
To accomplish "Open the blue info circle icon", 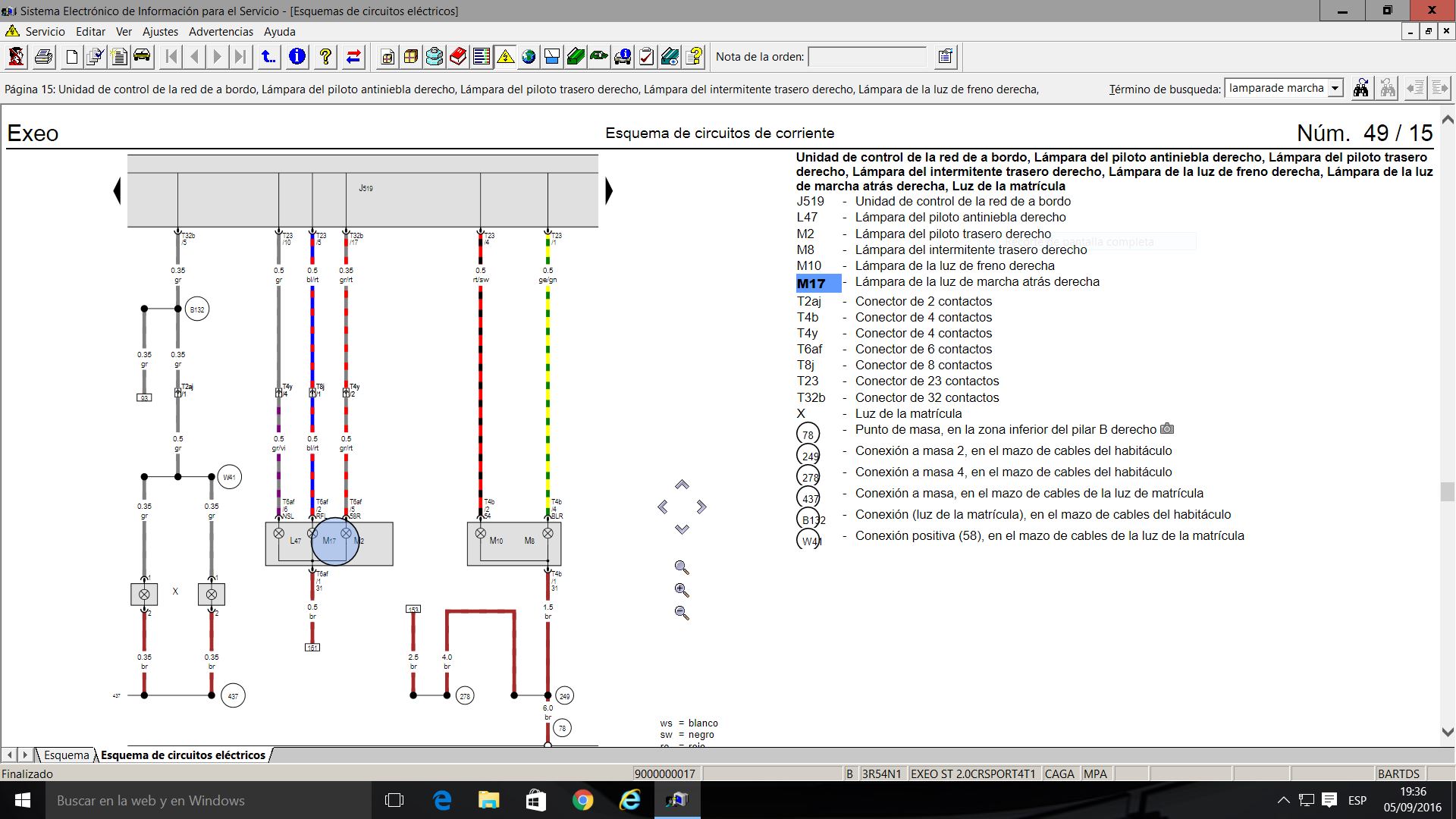I will tap(297, 57).
